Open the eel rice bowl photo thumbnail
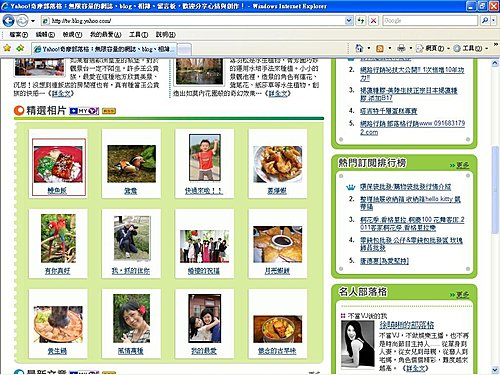 click(58, 164)
